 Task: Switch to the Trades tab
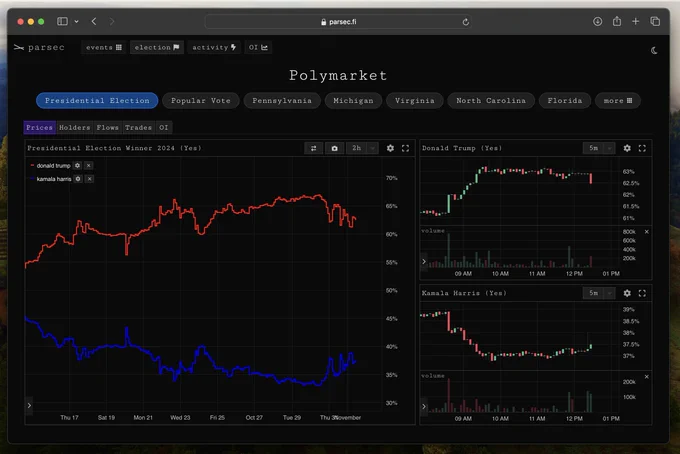pos(138,127)
